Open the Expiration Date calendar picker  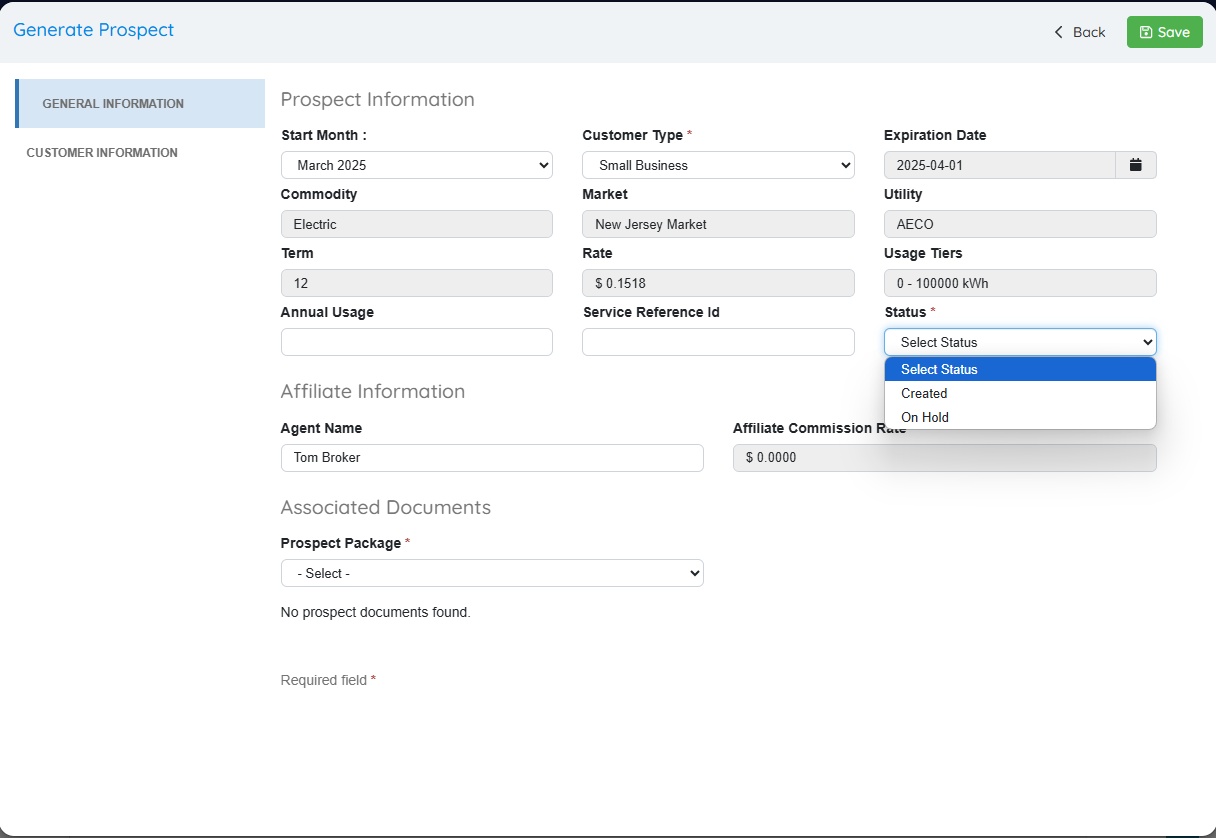coord(1136,165)
